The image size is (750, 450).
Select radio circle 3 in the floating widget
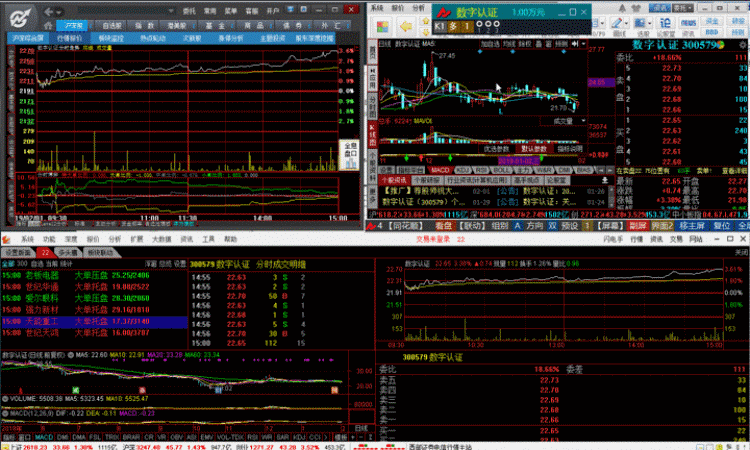496,24
